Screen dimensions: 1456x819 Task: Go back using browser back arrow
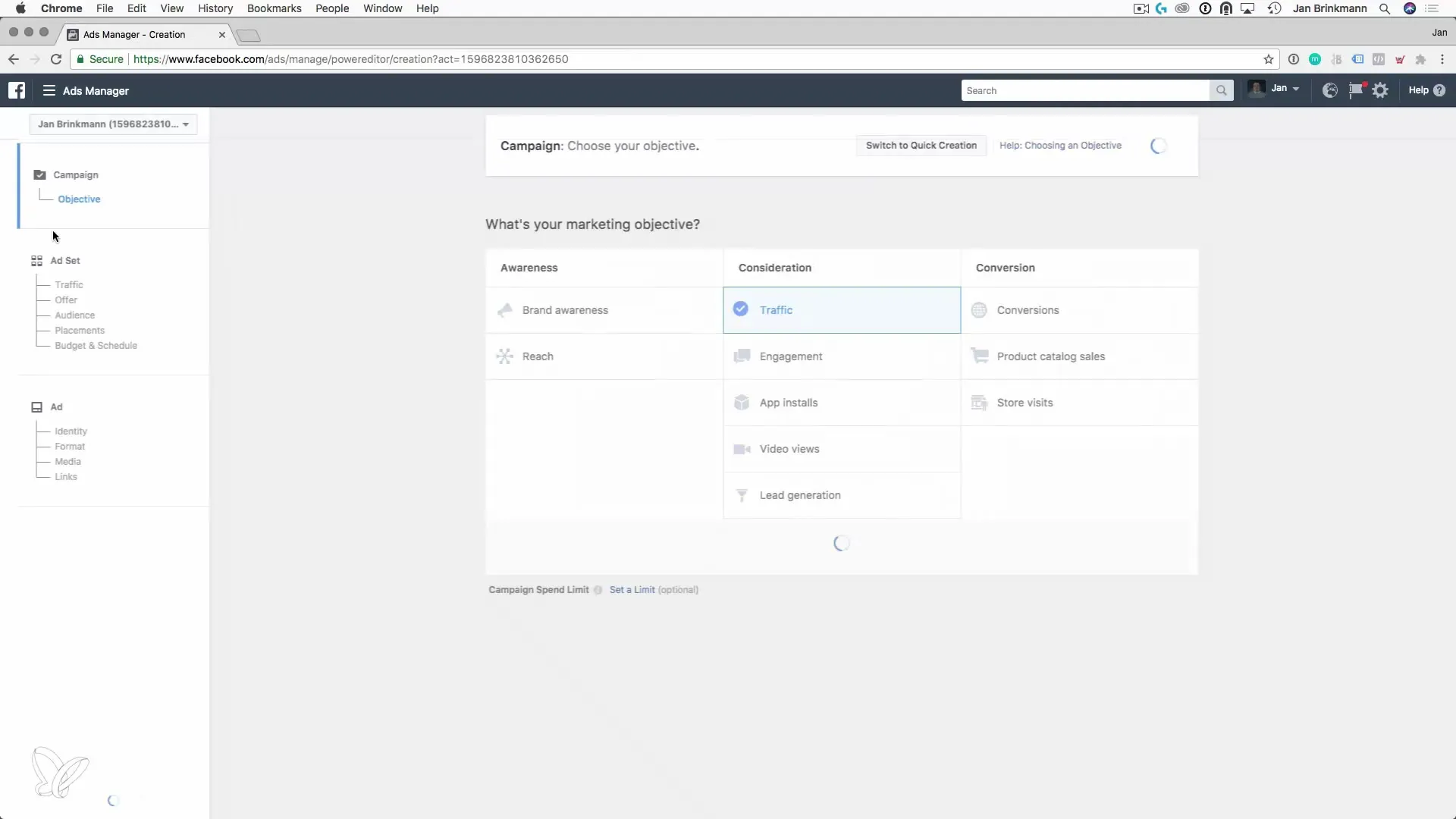tap(13, 59)
